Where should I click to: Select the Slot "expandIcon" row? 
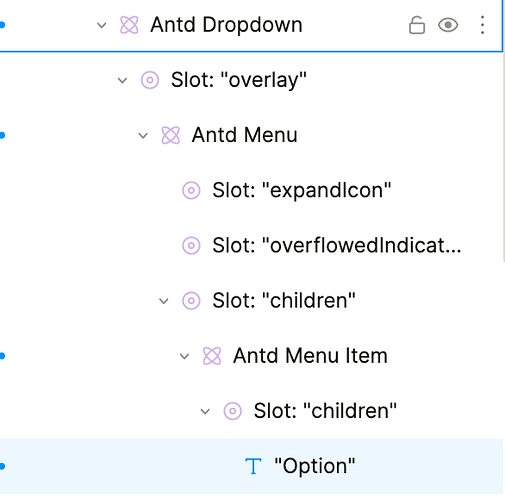tap(252, 190)
